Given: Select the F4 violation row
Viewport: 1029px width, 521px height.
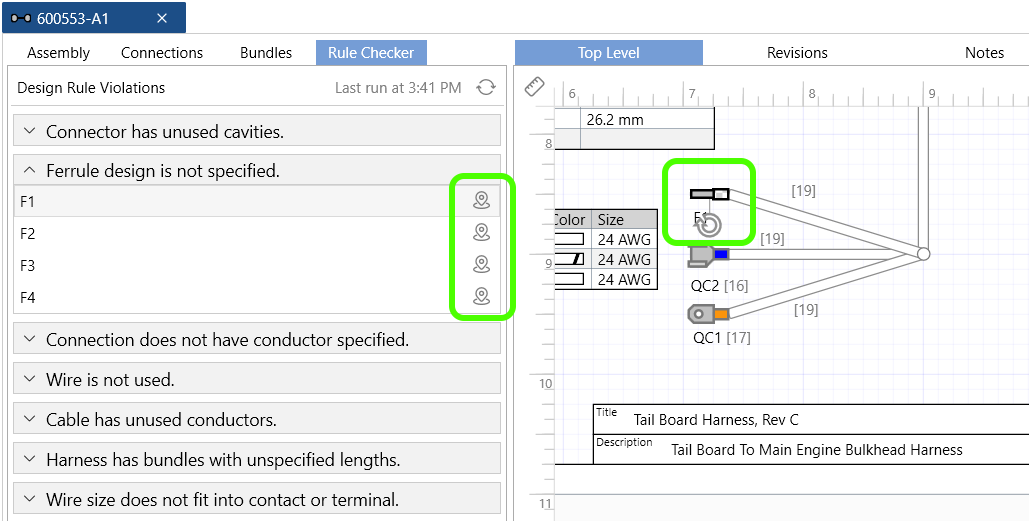Looking at the screenshot, I should [x=257, y=297].
